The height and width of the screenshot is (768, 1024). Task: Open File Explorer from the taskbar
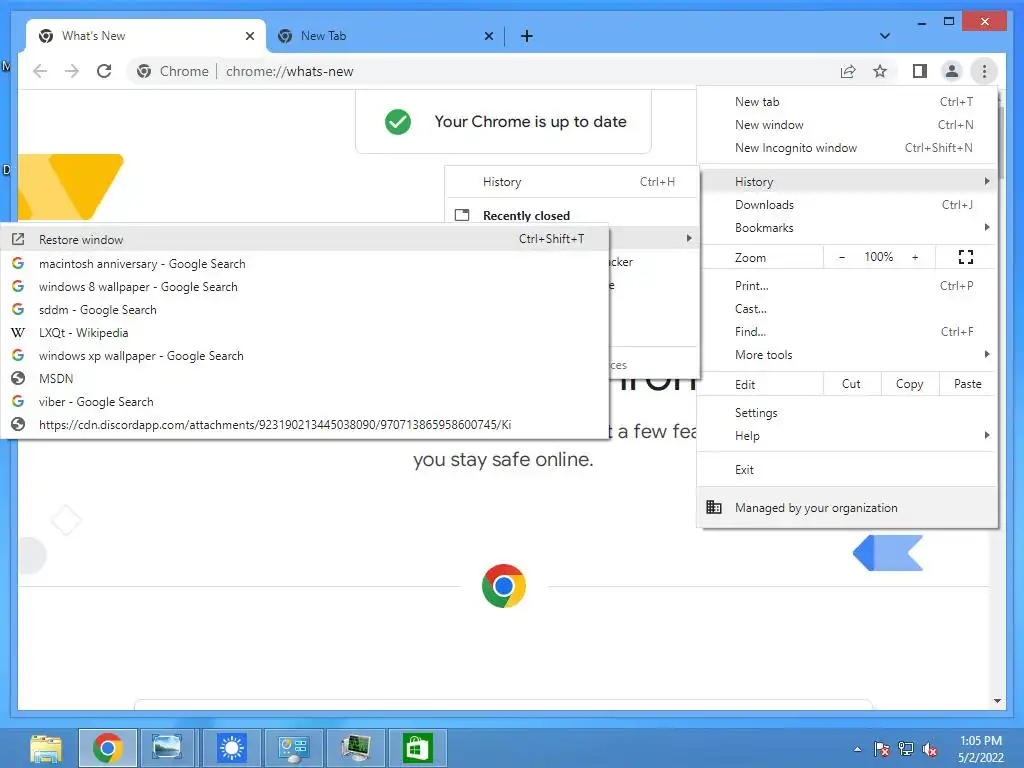[x=46, y=748]
